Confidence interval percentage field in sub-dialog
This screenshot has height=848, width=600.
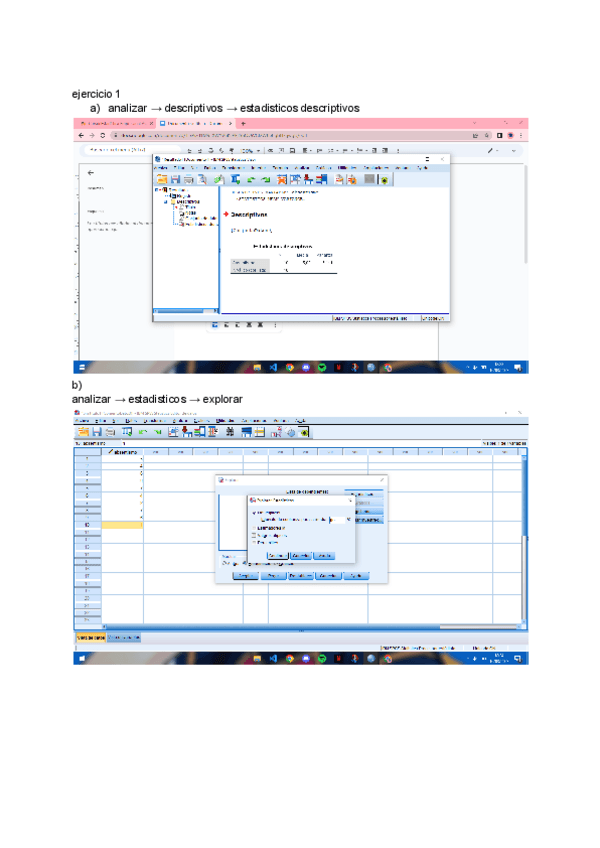[336, 520]
